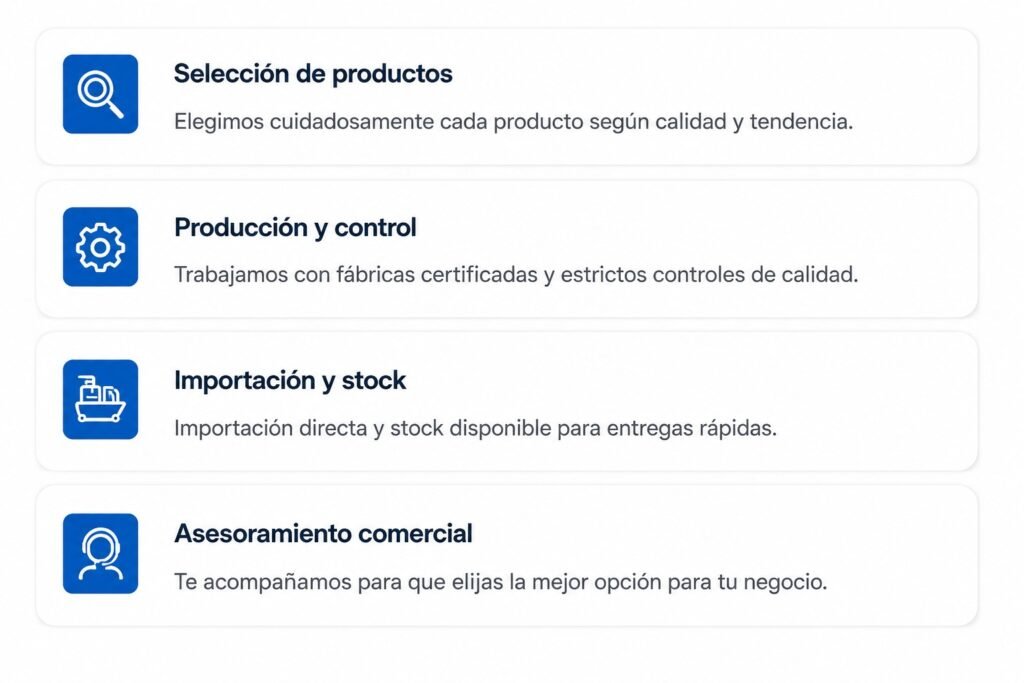
Task: Select the second card about production control
Action: click(x=507, y=249)
